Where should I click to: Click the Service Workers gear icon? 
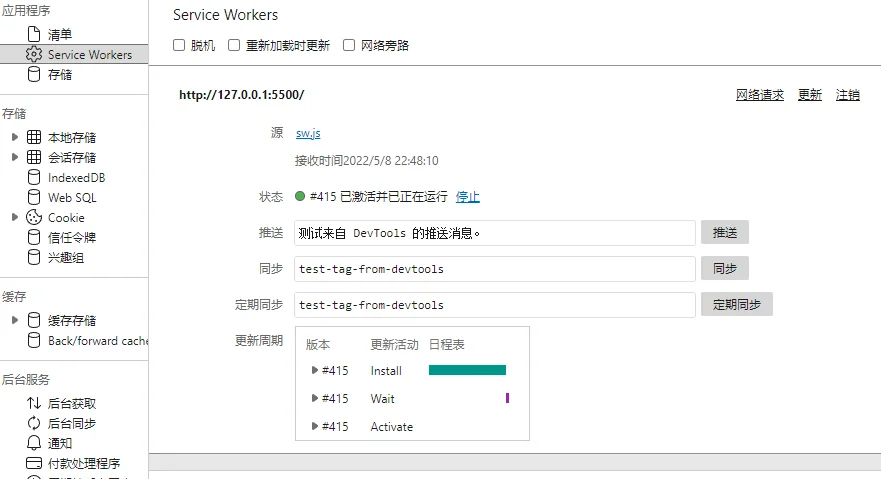click(34, 54)
